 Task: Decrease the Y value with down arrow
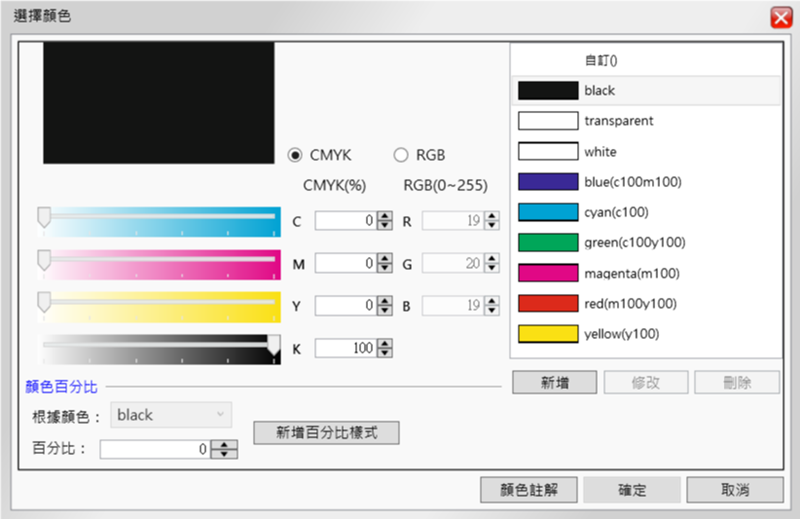click(x=385, y=310)
